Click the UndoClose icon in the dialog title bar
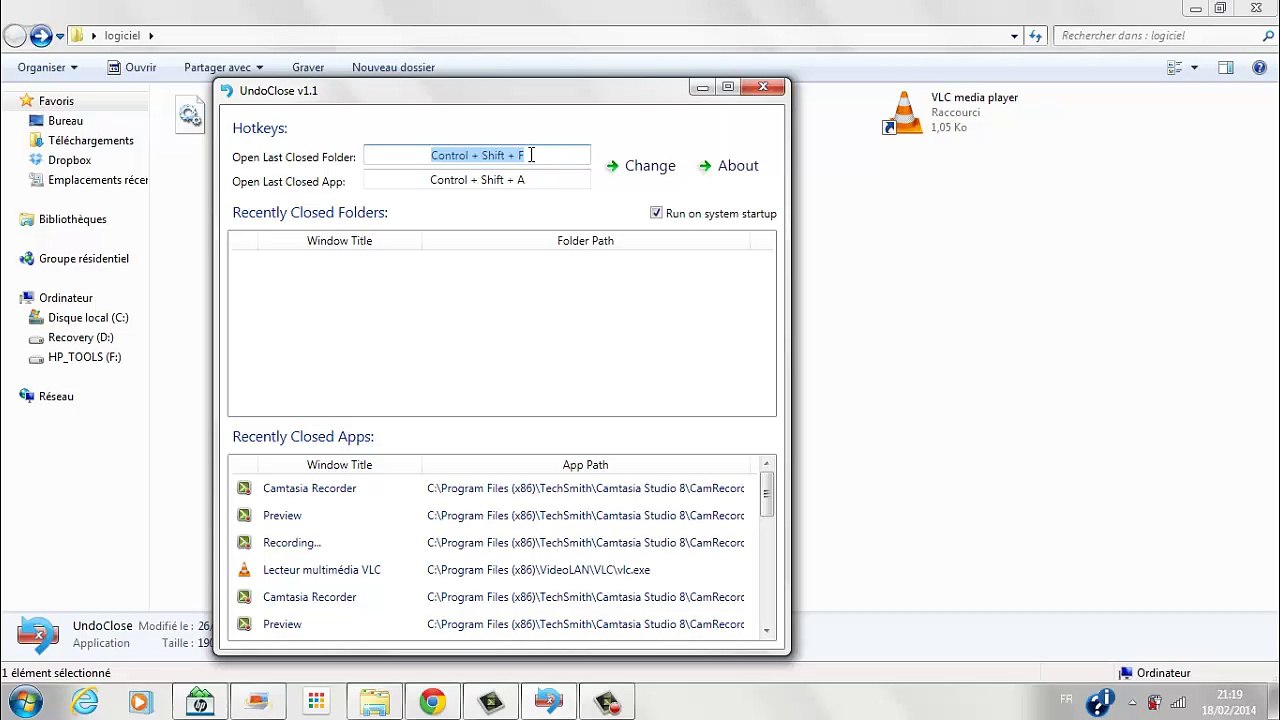 coord(227,90)
